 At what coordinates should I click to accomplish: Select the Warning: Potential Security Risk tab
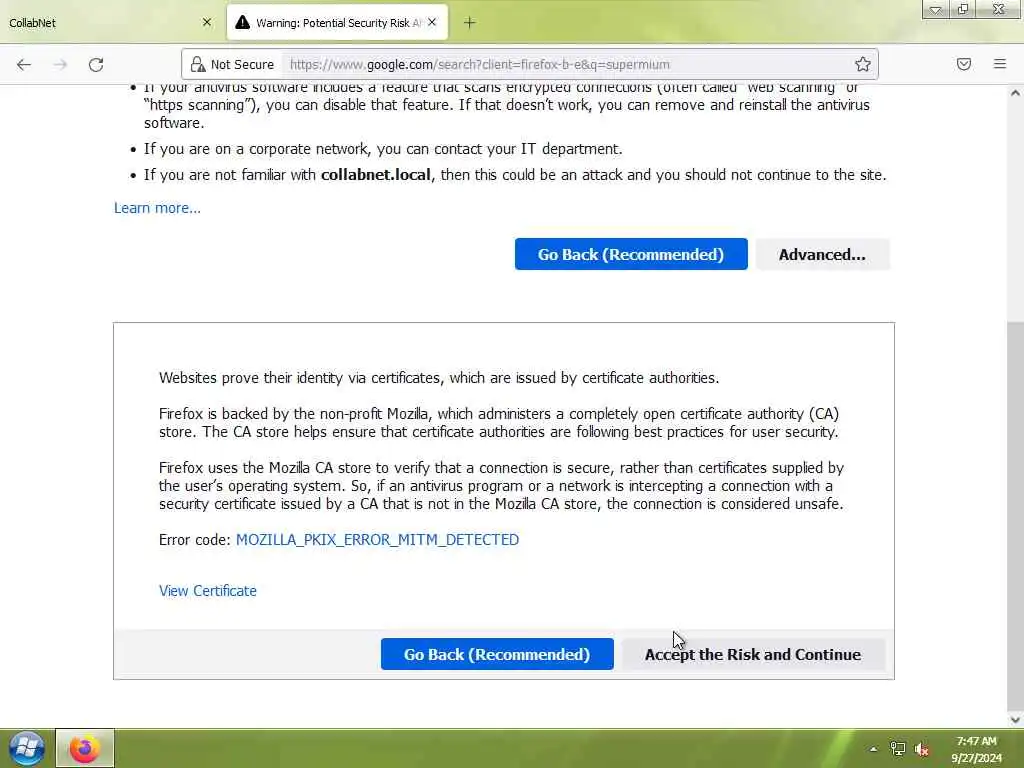tap(337, 23)
